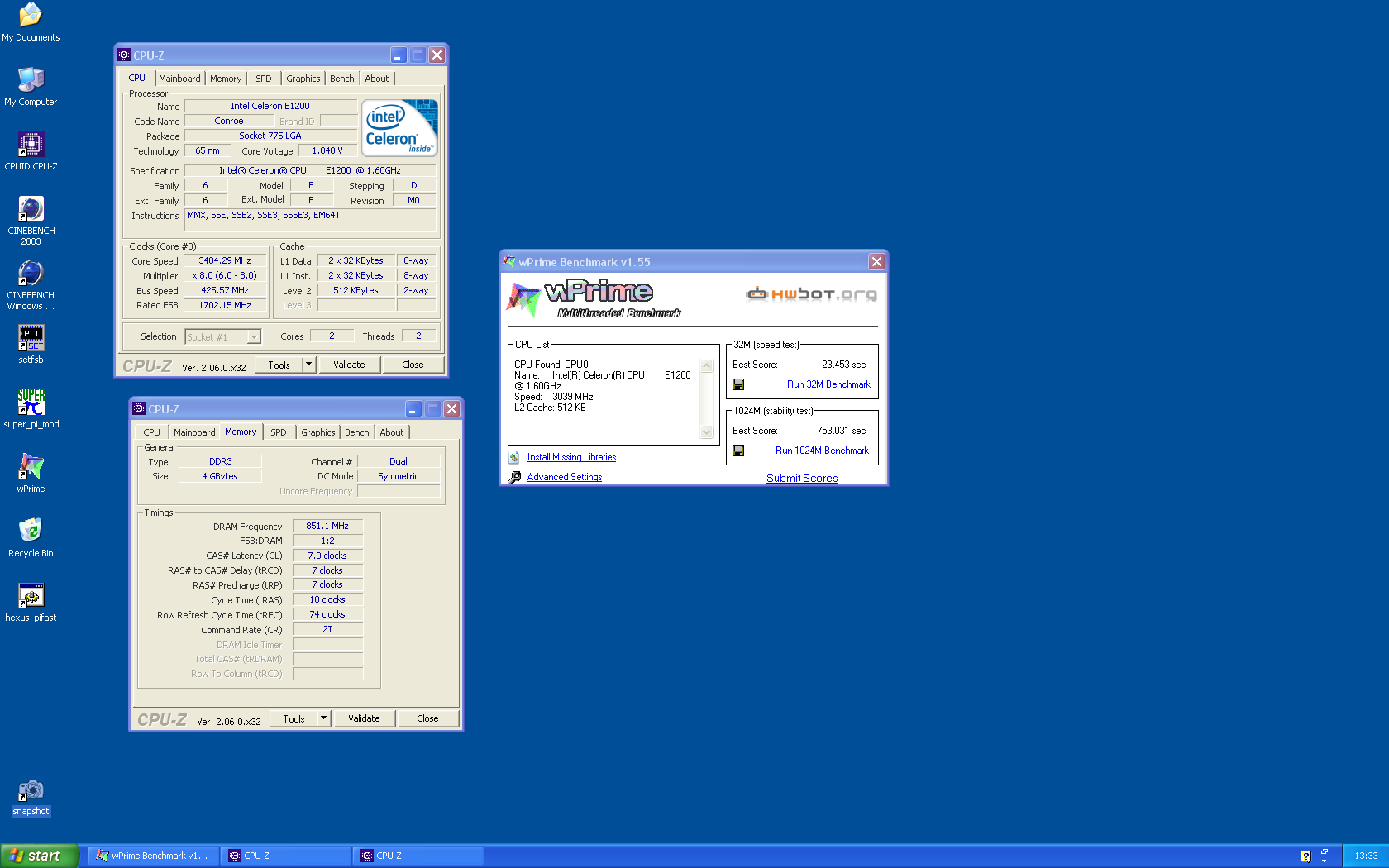Click the top CPU-Z window title icon
This screenshot has width=1389, height=868.
[124, 55]
